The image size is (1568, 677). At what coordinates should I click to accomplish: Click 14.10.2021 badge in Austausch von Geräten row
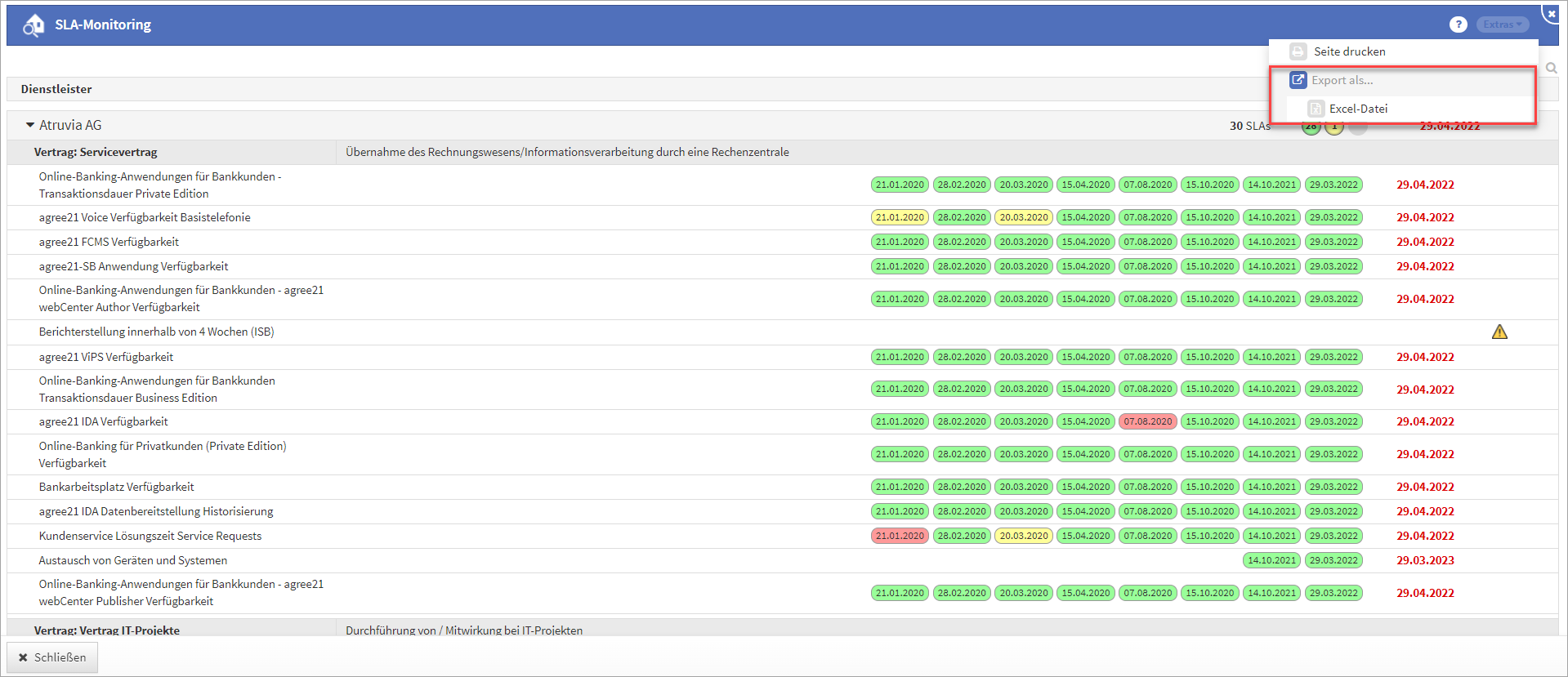(x=1271, y=560)
